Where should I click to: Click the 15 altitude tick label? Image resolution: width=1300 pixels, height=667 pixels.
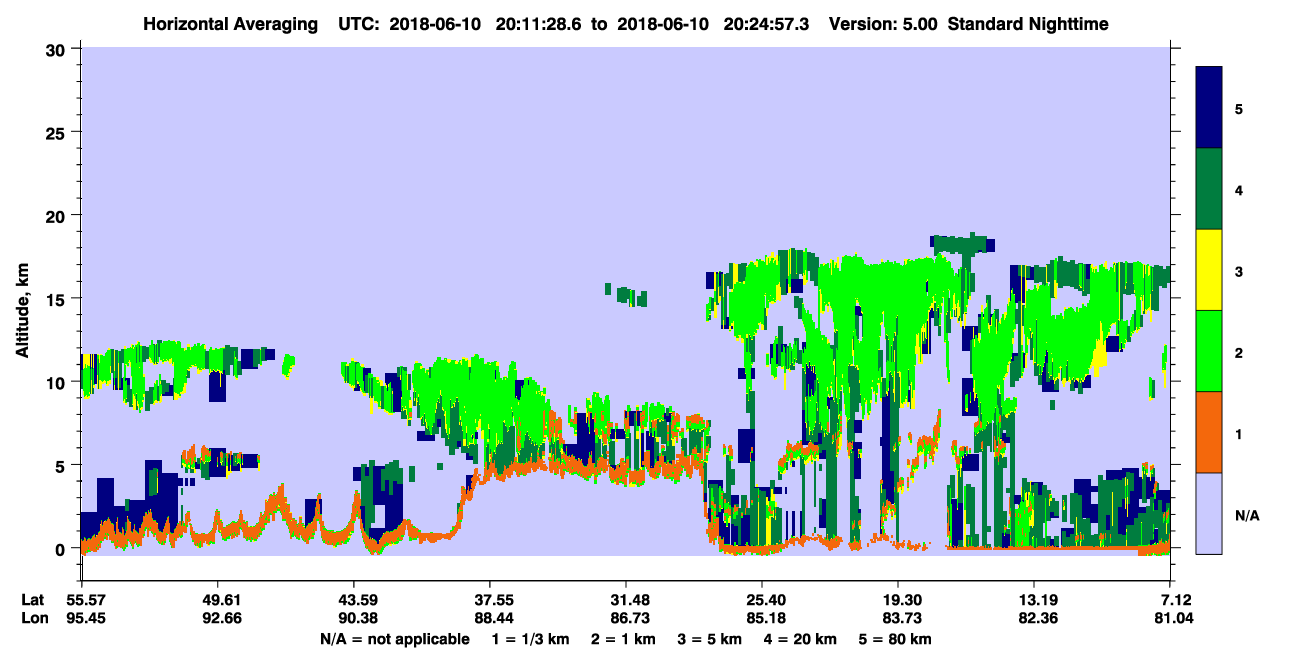pyautogui.click(x=57, y=299)
